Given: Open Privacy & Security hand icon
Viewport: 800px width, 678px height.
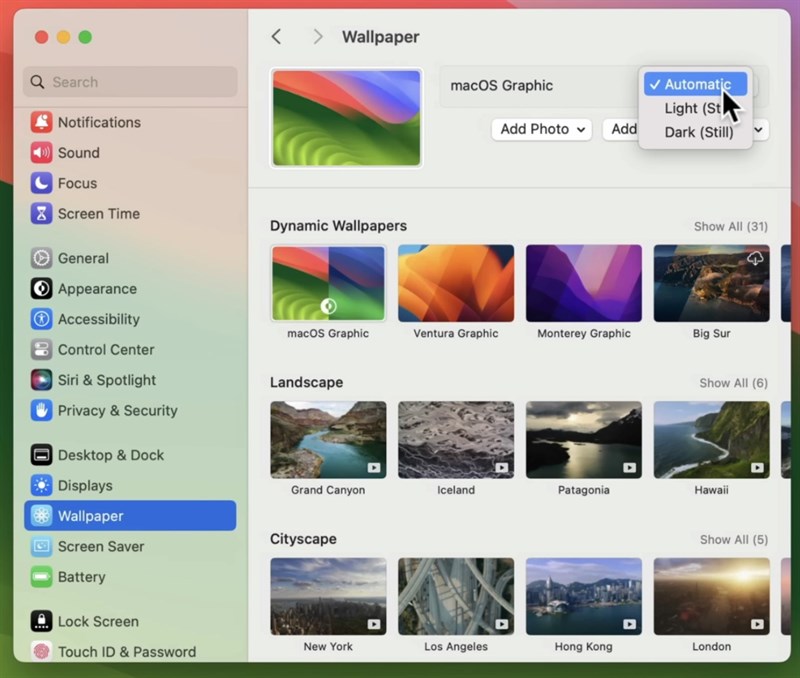Looking at the screenshot, I should click(x=41, y=411).
